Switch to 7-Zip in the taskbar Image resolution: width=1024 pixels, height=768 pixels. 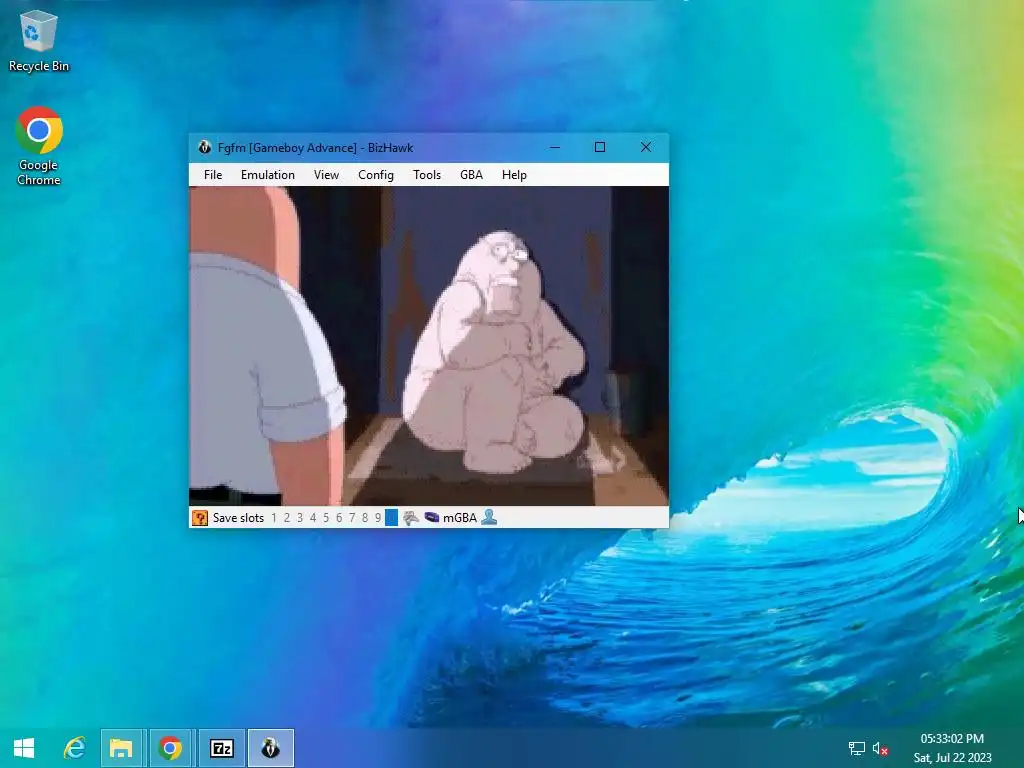(x=221, y=748)
